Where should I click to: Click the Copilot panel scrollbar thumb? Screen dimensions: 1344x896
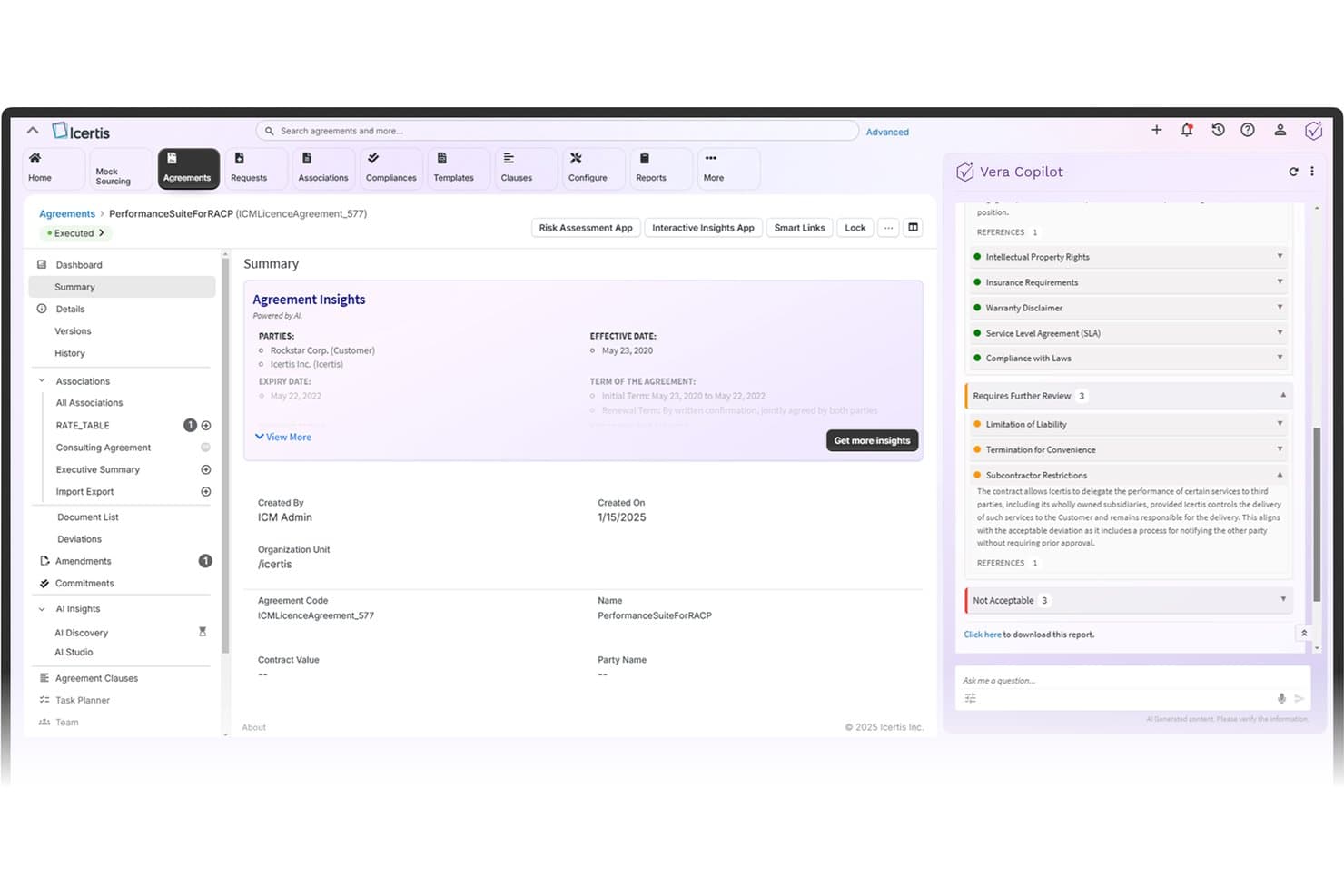point(1317,513)
